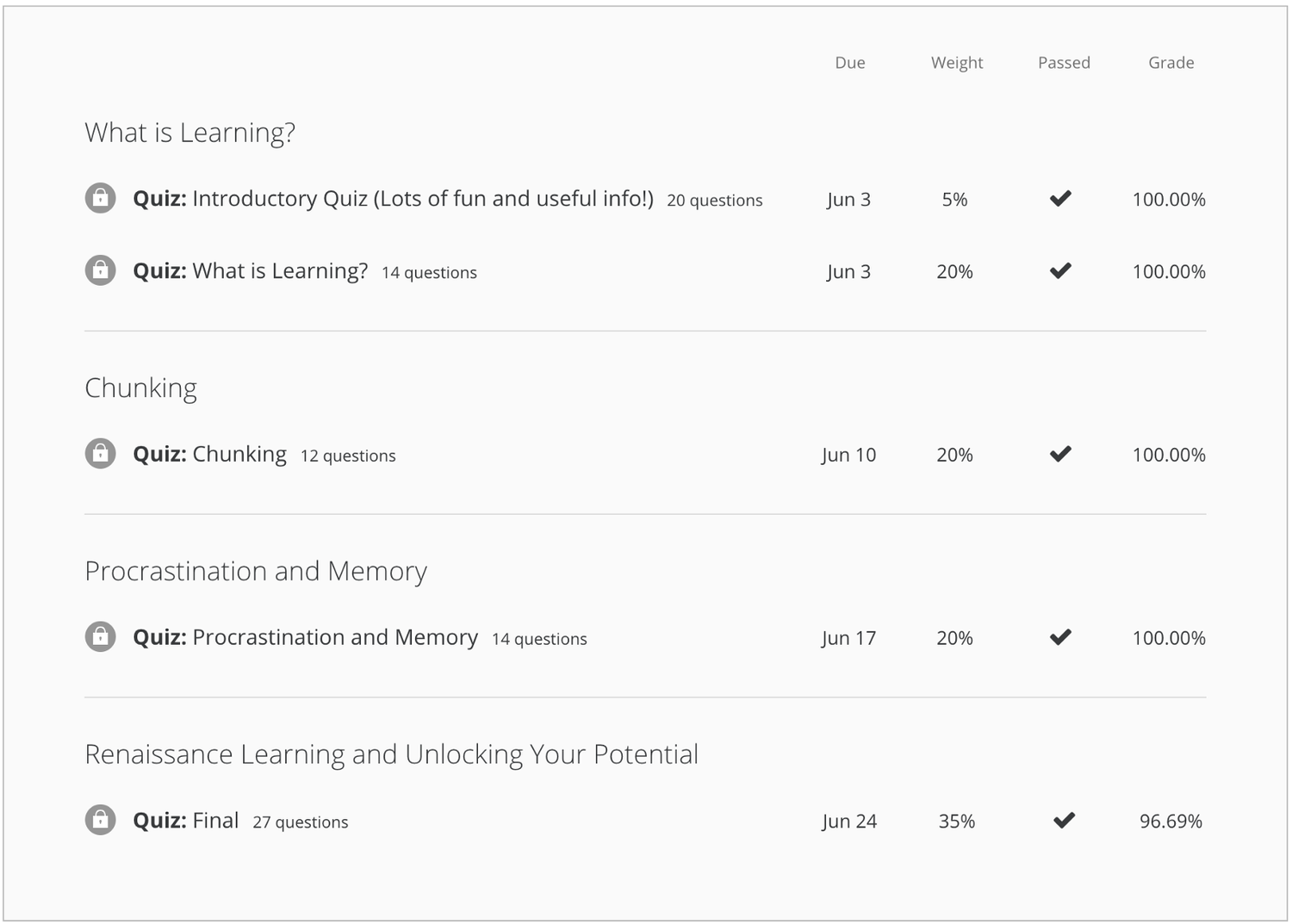Click the checkmark beside the Chunking quiz
Image resolution: width=1292 pixels, height=924 pixels.
1061,453
